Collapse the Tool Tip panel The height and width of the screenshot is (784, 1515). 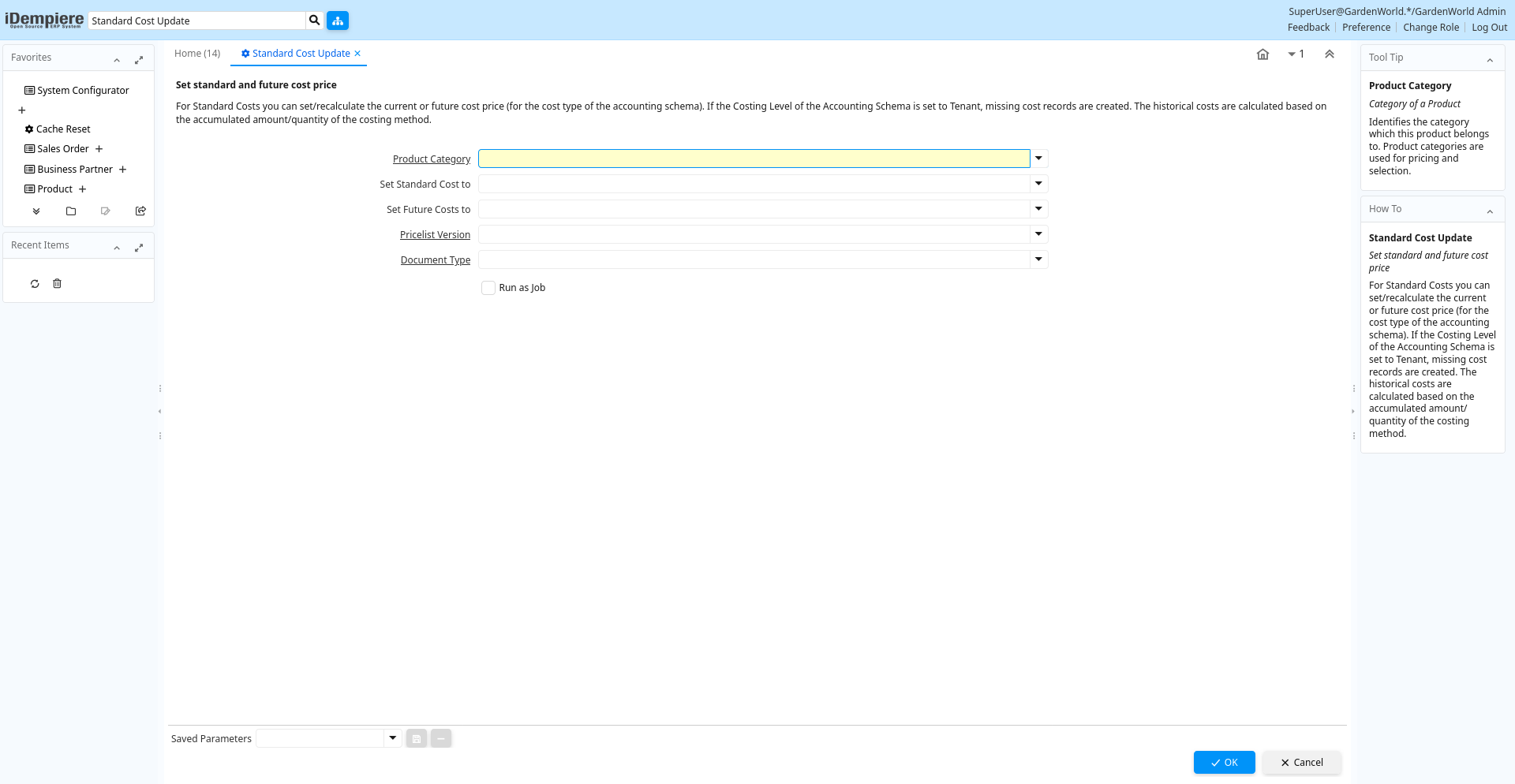coord(1490,60)
